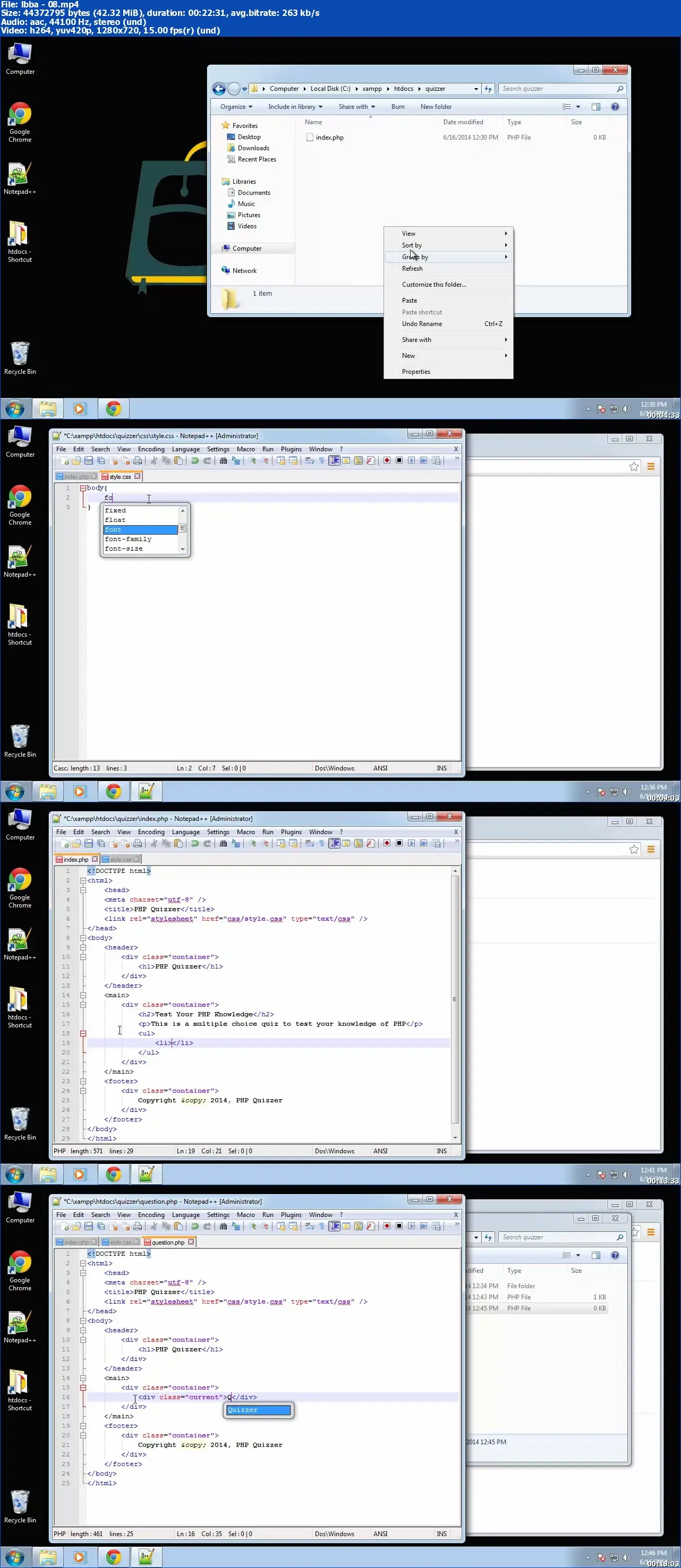681x1568 pixels.
Task: Open the New submenu in the context menu
Action: (449, 355)
